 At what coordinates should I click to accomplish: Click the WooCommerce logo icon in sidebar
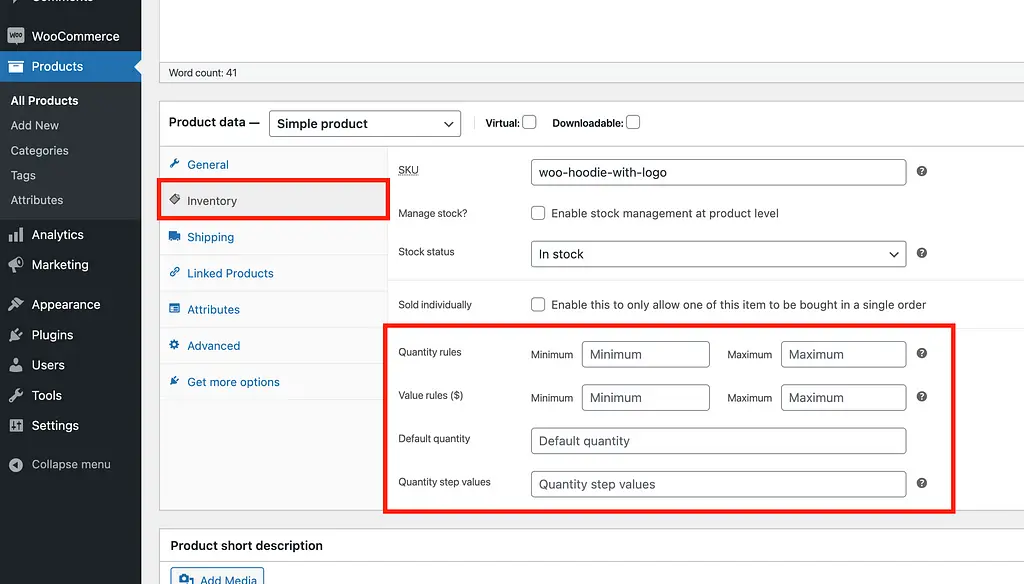tap(16, 36)
